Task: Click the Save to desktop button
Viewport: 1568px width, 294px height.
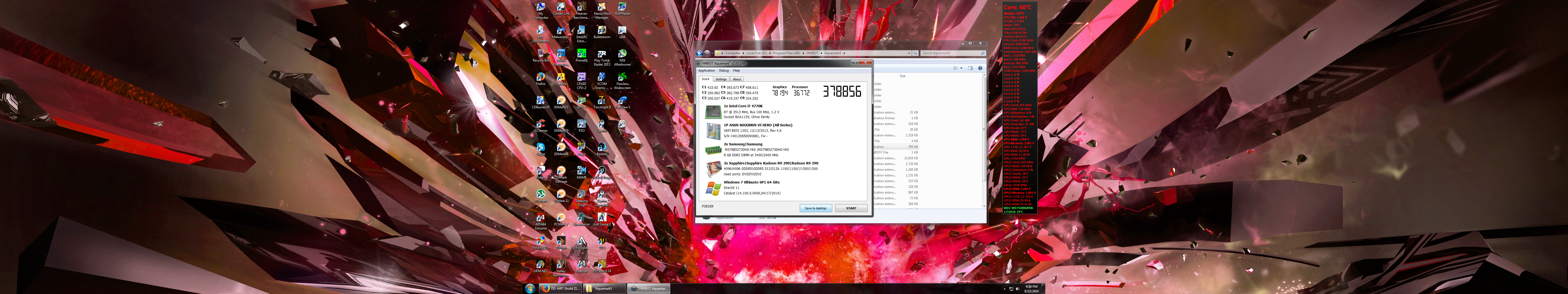Action: click(x=815, y=208)
